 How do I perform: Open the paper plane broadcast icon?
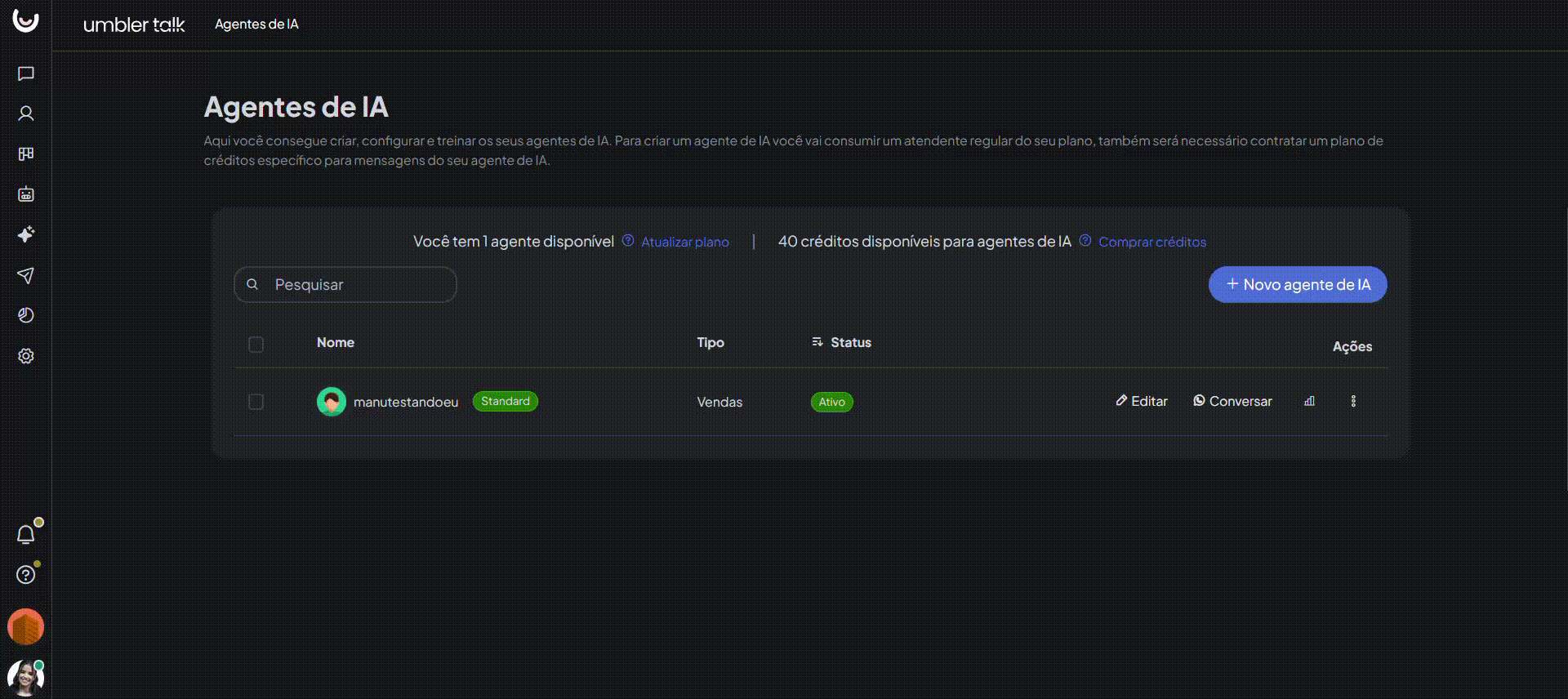click(x=25, y=275)
